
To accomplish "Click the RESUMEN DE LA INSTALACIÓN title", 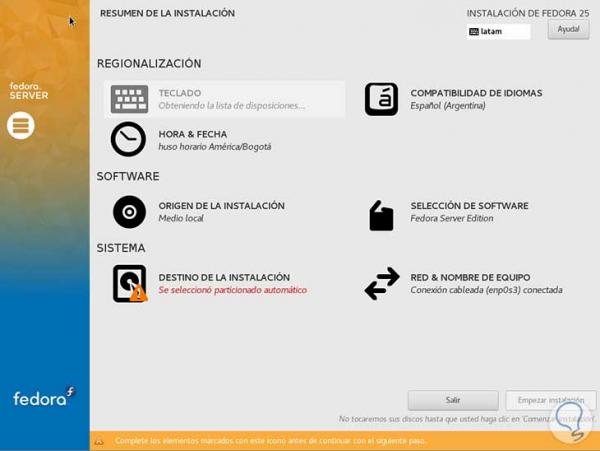I will (x=168, y=13).
